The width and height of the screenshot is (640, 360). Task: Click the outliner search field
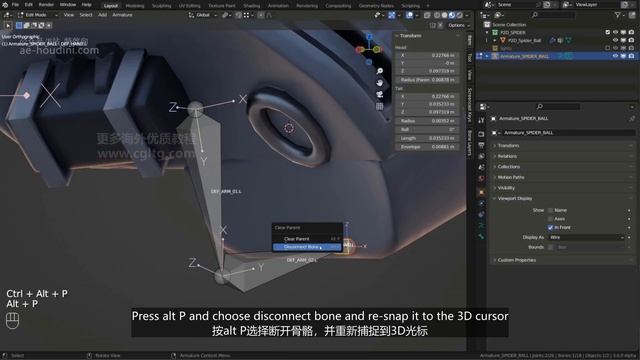point(553,15)
